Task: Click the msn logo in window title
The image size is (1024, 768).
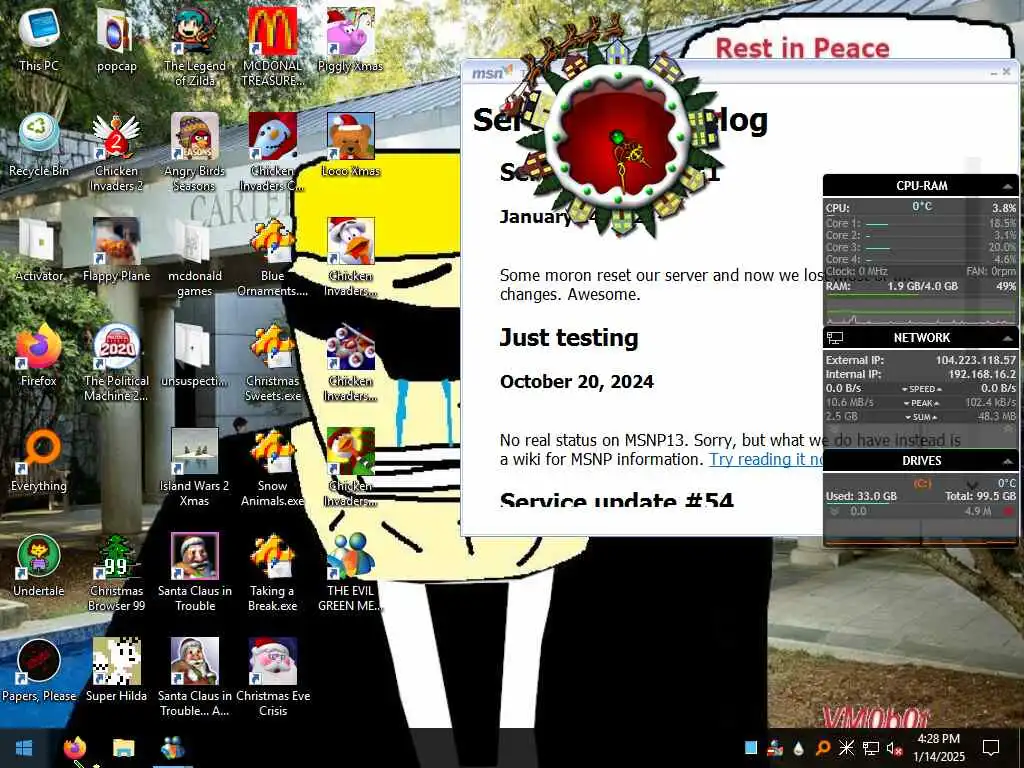Action: pos(492,72)
